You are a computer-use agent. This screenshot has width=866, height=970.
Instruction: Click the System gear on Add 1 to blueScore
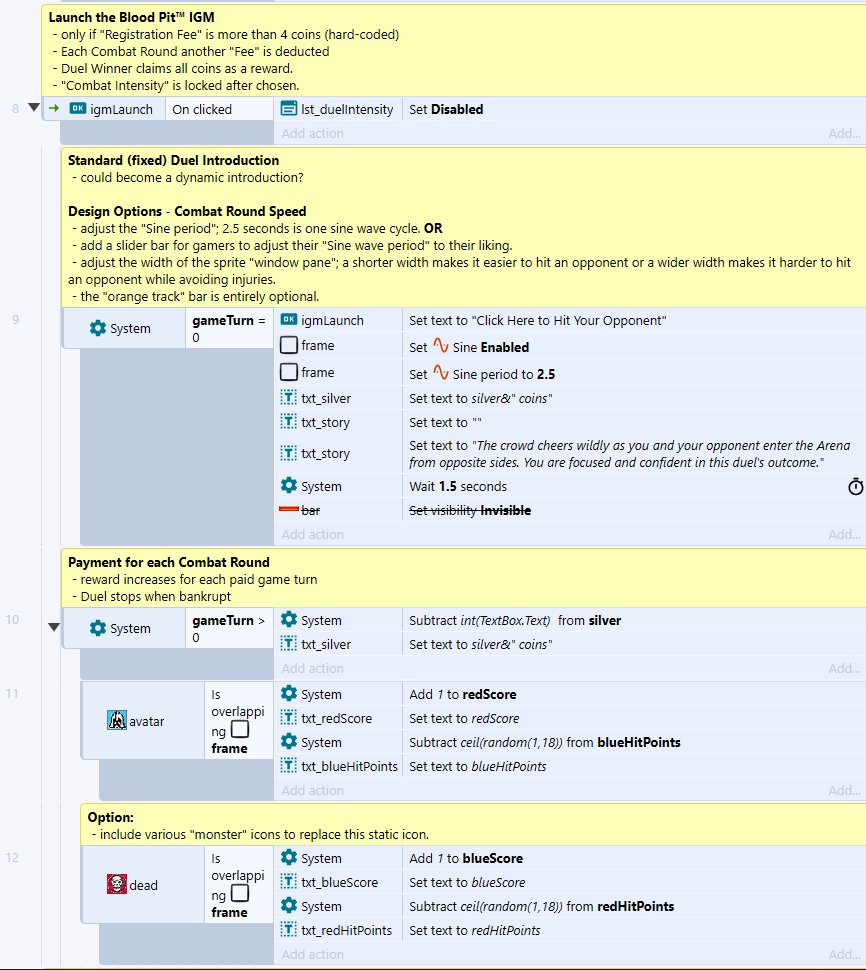[x=289, y=857]
